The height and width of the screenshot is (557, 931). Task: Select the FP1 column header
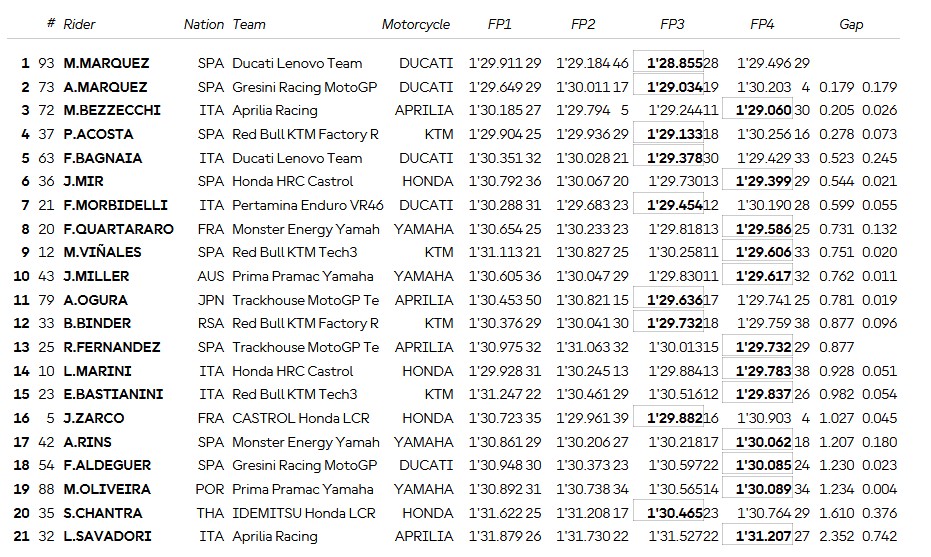pos(498,24)
